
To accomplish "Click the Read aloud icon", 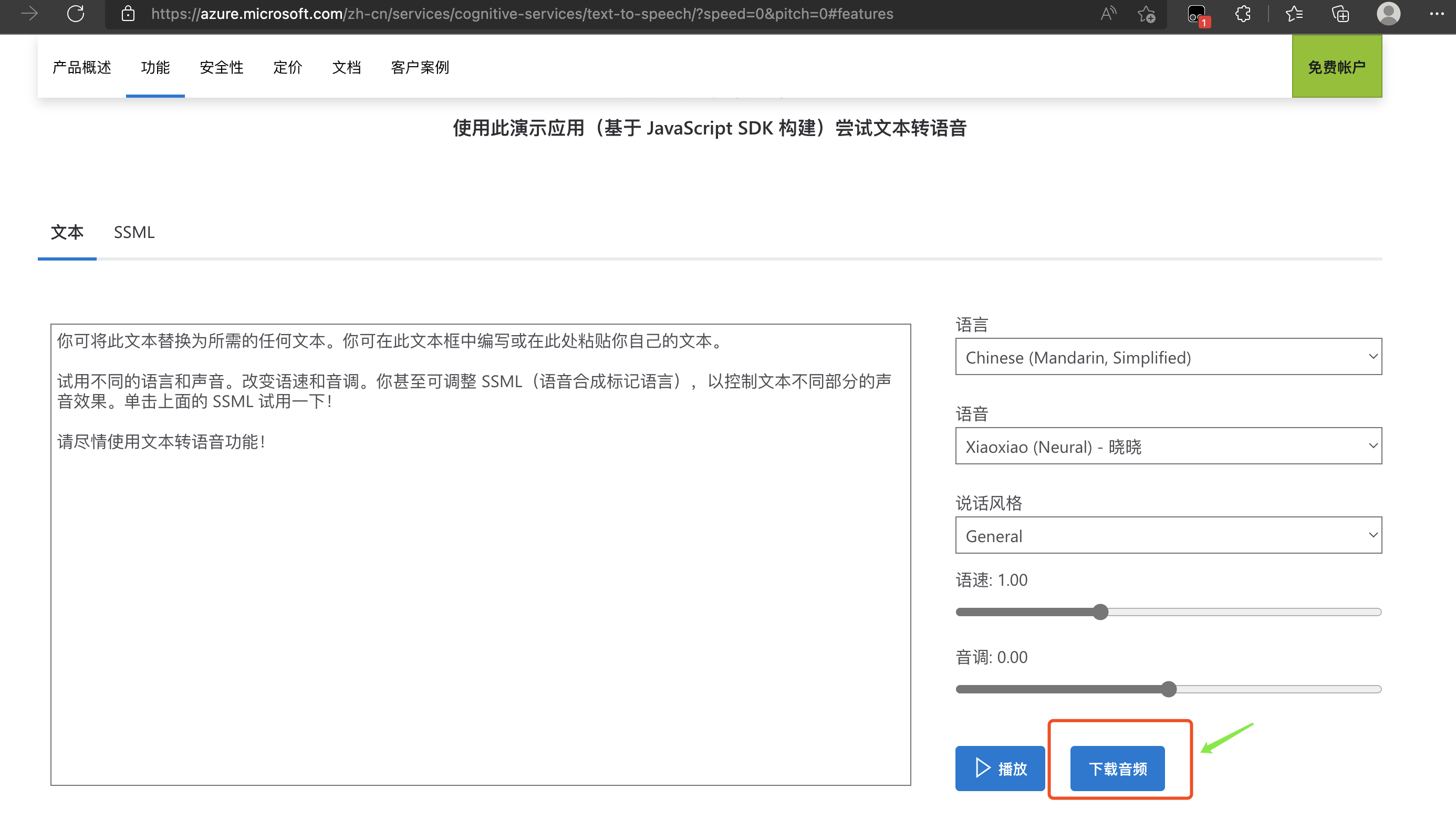I will pyautogui.click(x=1107, y=14).
